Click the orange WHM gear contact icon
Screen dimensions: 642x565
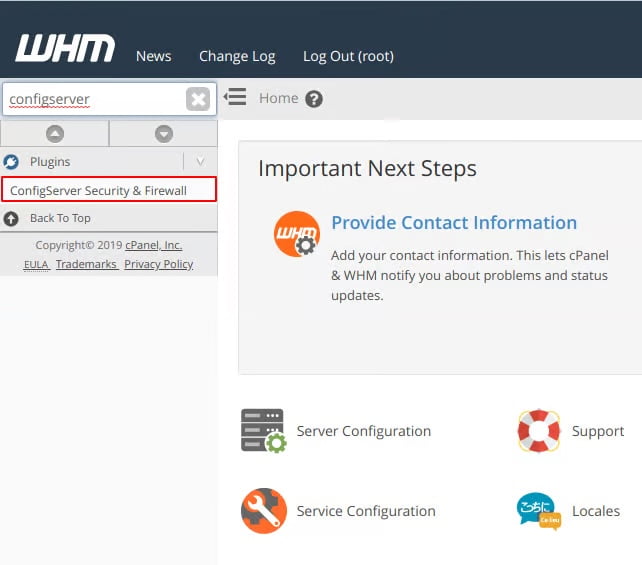297,234
